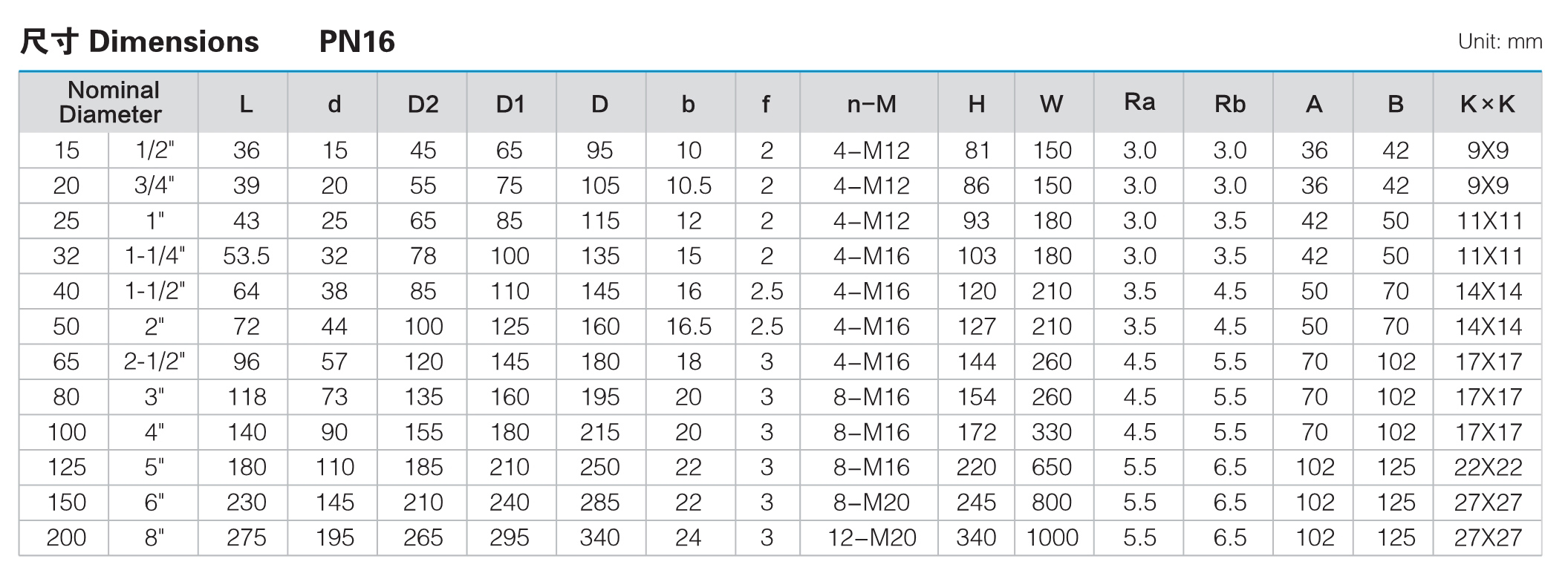Click the Unit: mm label
This screenshot has width=1568, height=579.
point(1500,42)
